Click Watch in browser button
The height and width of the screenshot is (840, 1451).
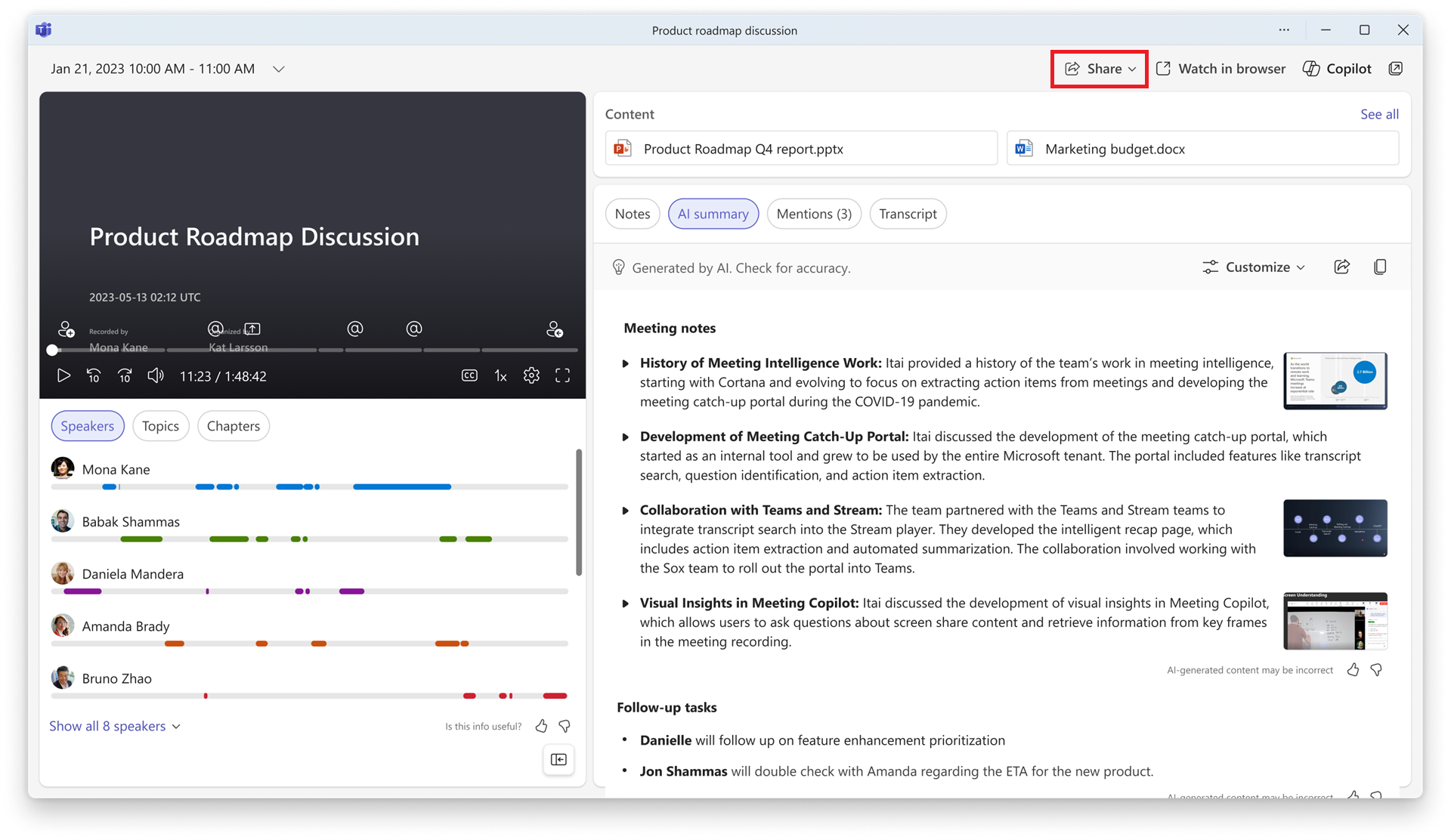point(1221,69)
